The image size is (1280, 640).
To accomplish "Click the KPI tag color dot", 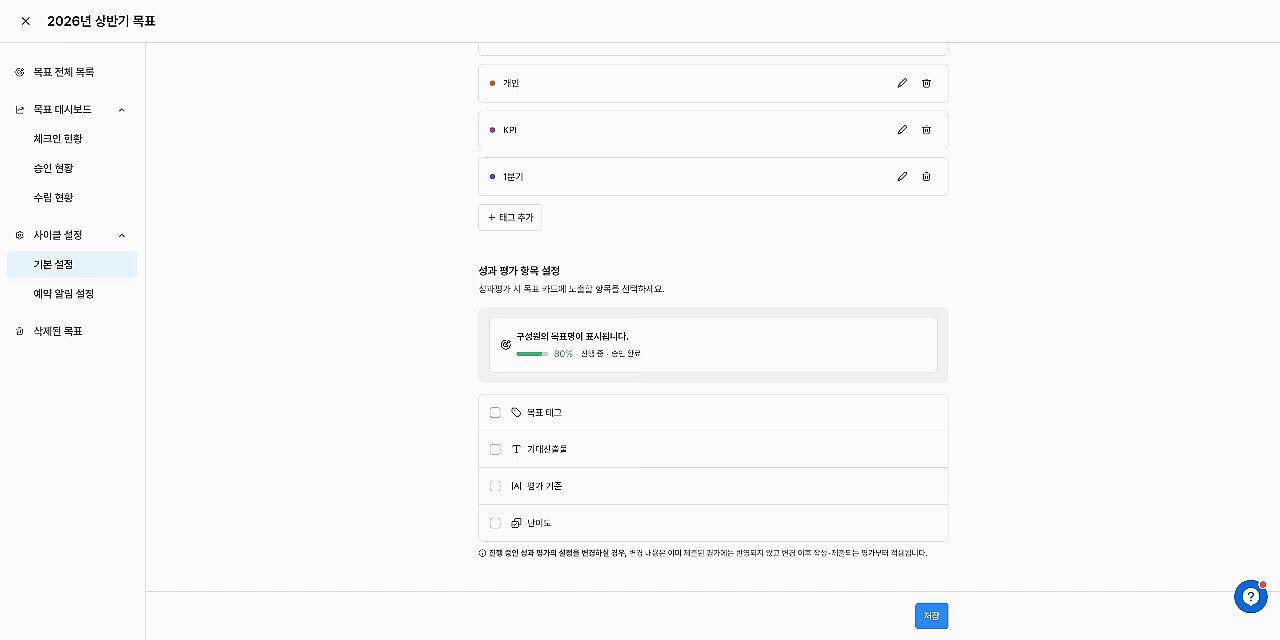I will [x=492, y=130].
